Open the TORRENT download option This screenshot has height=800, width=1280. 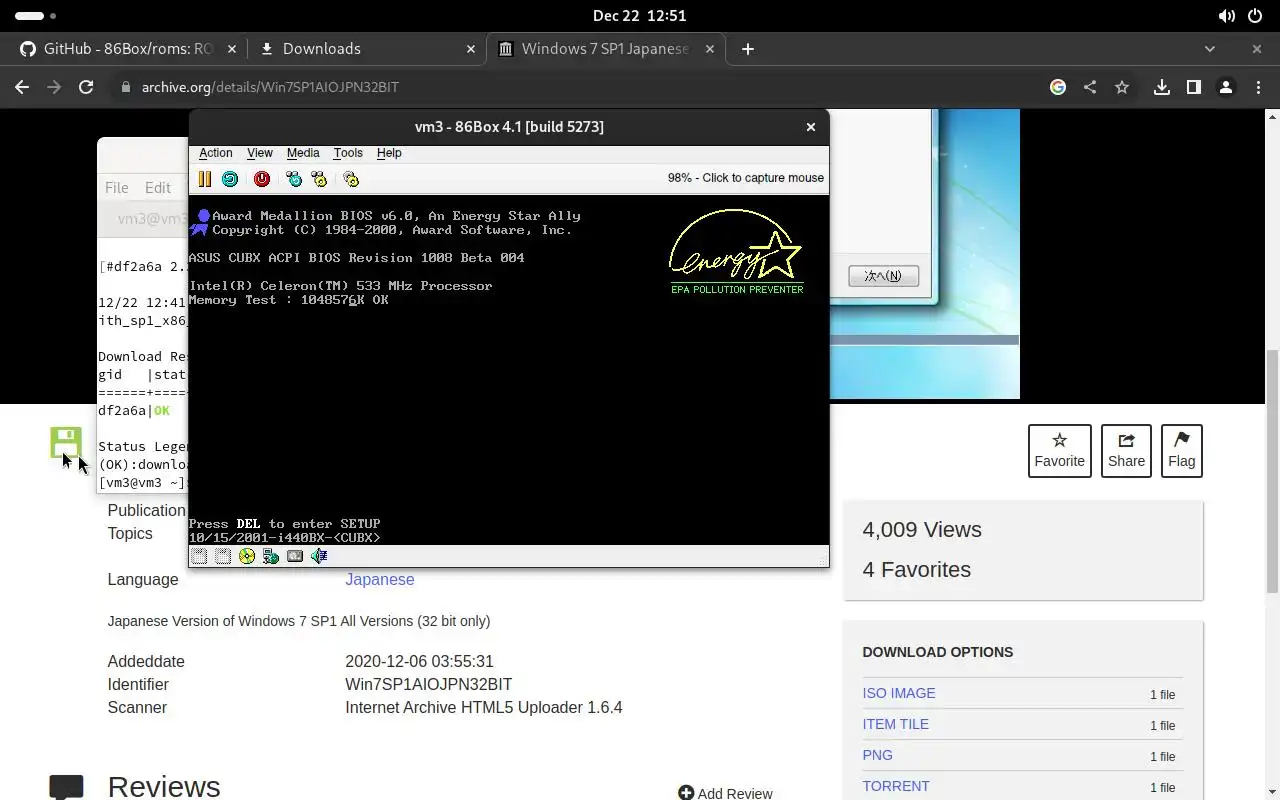pos(896,786)
